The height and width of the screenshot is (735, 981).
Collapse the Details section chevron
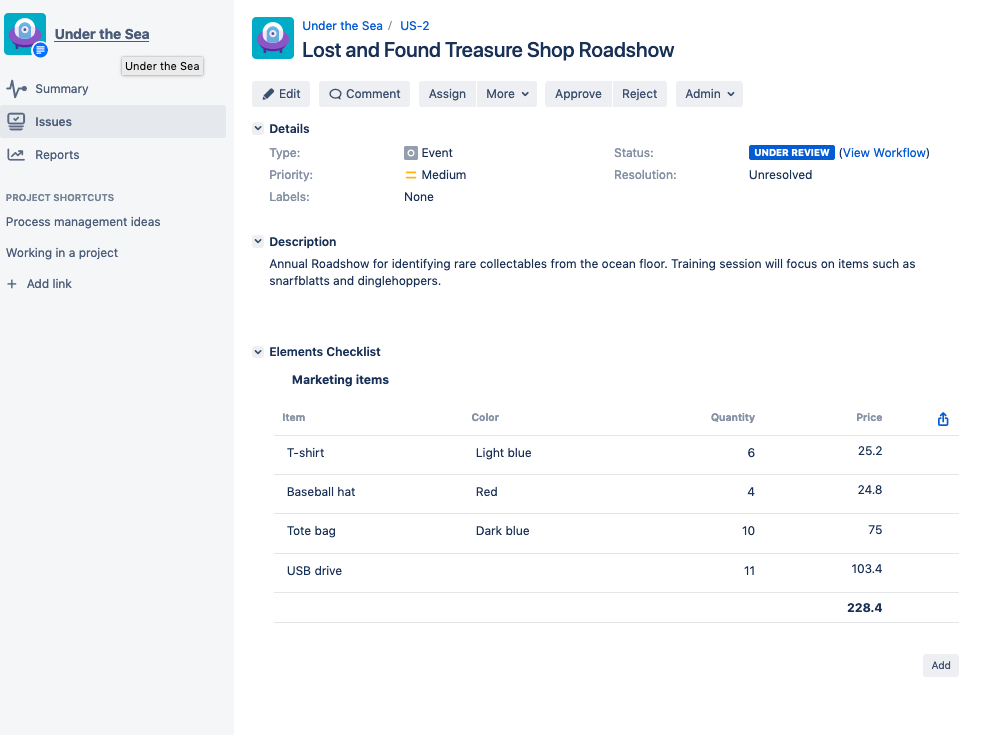point(258,128)
